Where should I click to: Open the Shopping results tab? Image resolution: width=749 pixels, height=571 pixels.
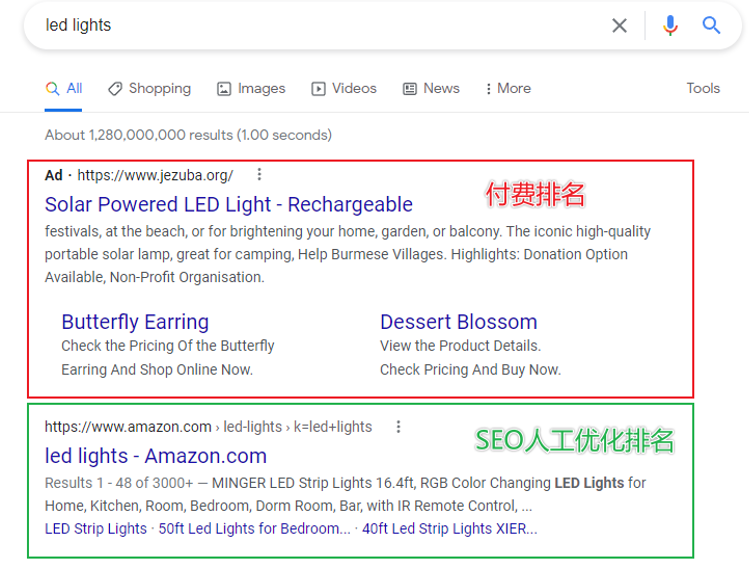tap(150, 88)
